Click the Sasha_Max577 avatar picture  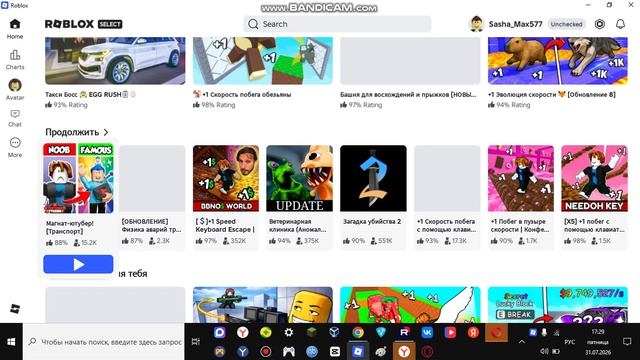476,24
